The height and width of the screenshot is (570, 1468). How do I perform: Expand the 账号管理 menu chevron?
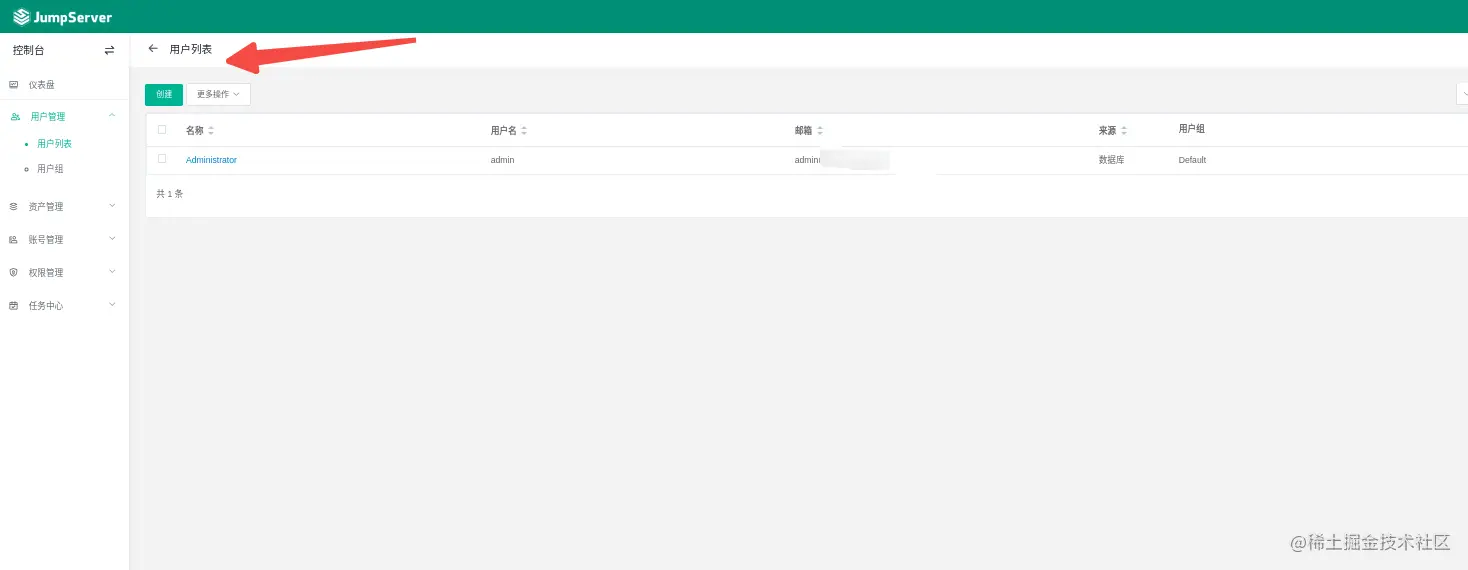pyautogui.click(x=112, y=239)
